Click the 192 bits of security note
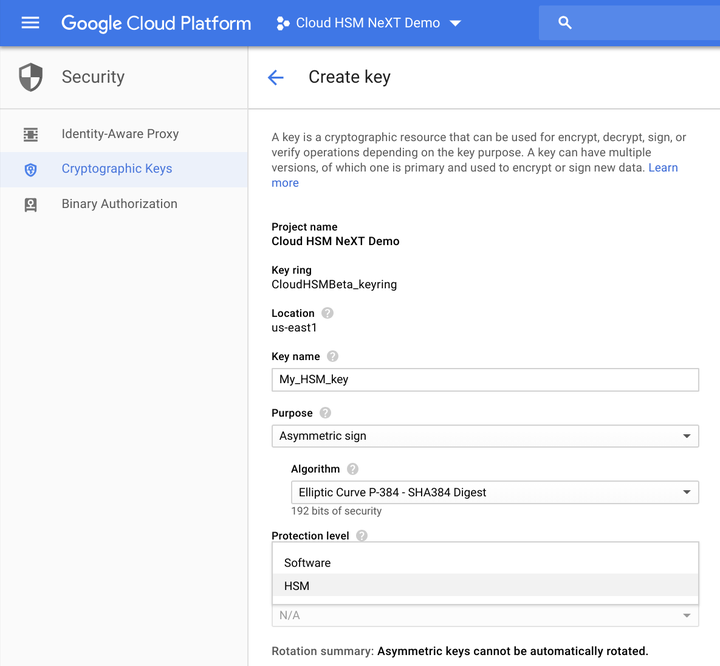 click(x=336, y=511)
